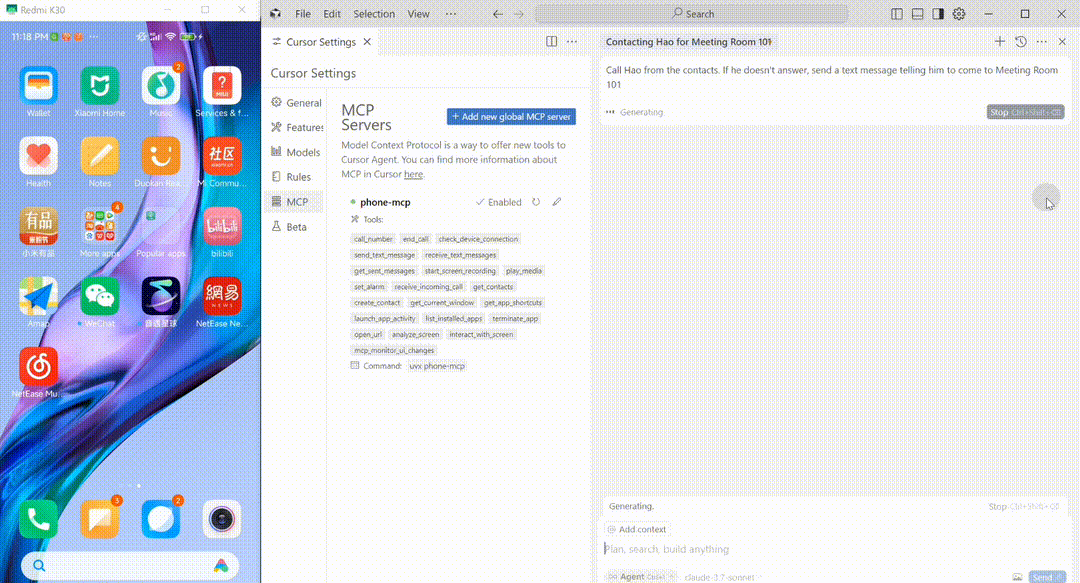The image size is (1080, 583).
Task: Expand the menu bar overflow ellipsis
Action: pos(451,14)
